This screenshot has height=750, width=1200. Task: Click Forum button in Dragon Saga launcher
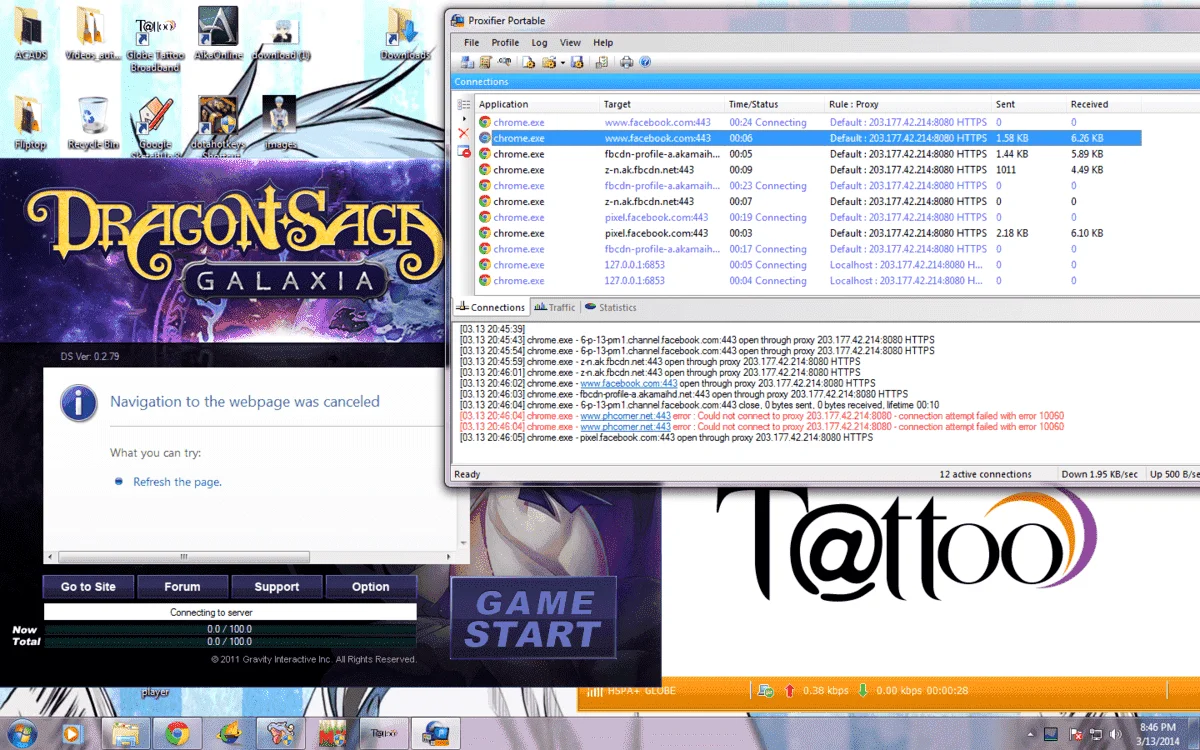pos(182,587)
